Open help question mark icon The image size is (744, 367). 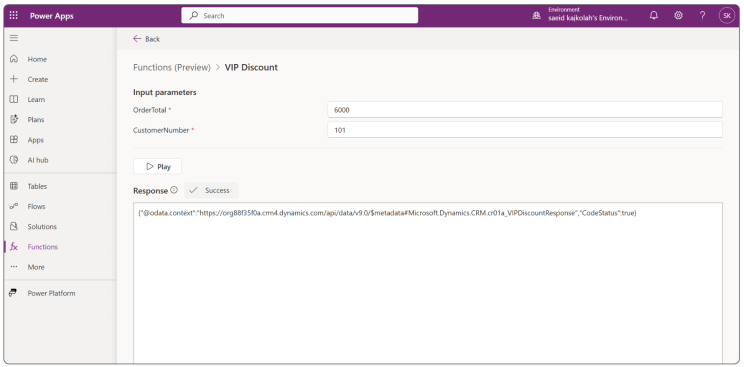[702, 16]
